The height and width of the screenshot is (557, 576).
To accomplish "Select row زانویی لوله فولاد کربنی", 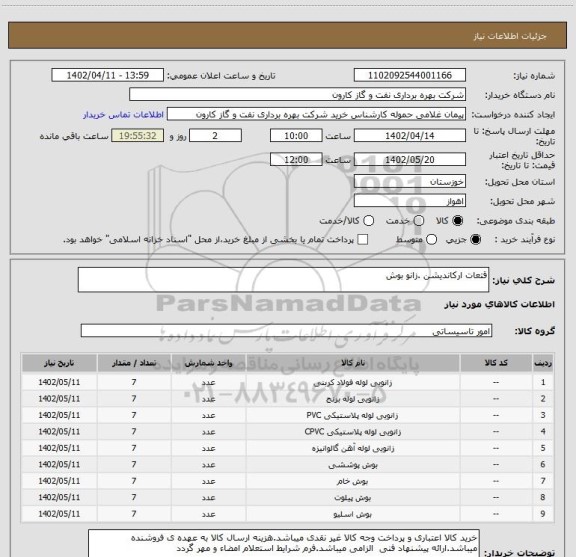I will [288, 382].
